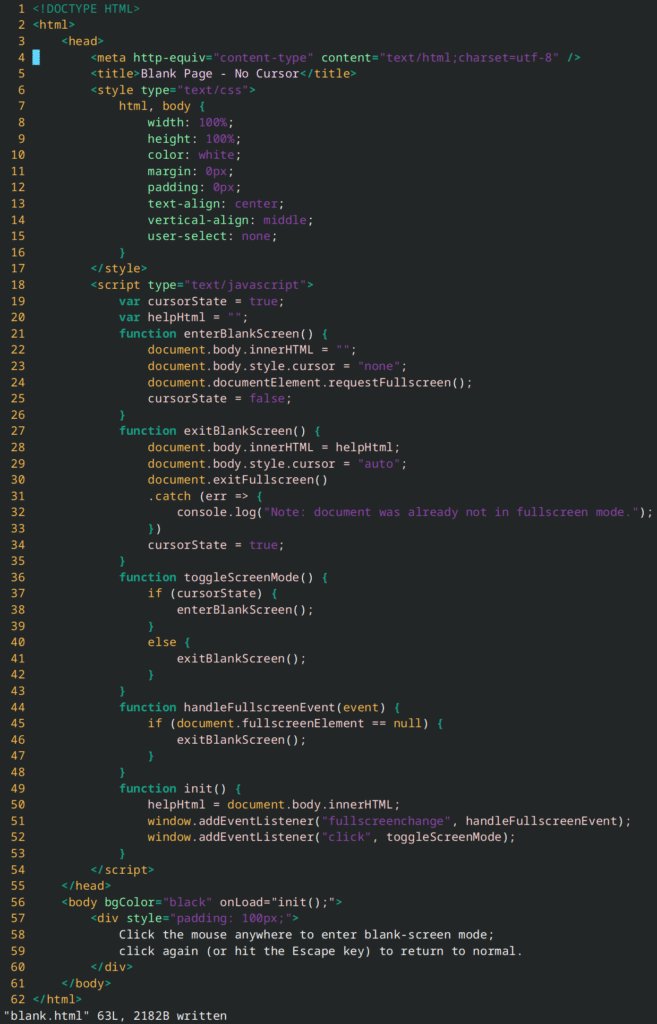
Task: Place cursor on "http-equiv" meta attribute
Action: (x=169, y=57)
